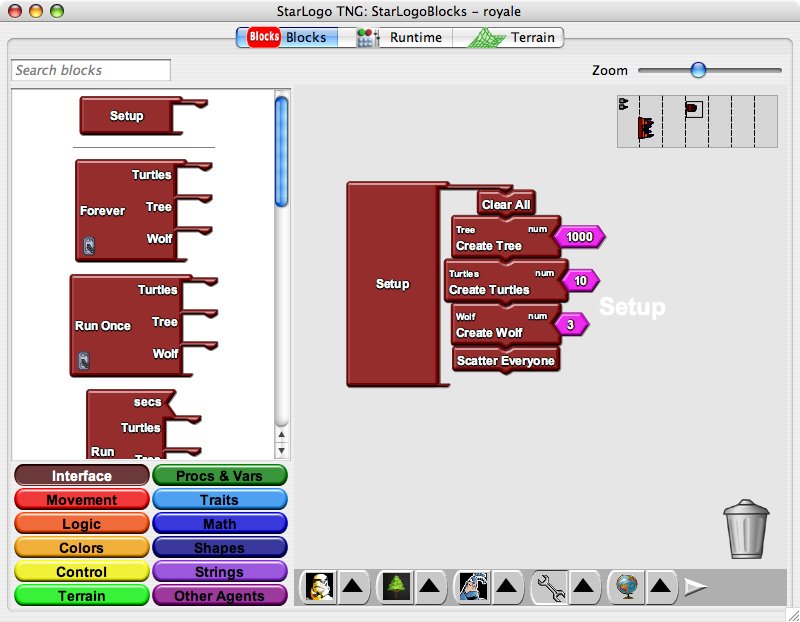Image resolution: width=800 pixels, height=622 pixels.
Task: Click the pink 3 number block
Action: (x=571, y=325)
